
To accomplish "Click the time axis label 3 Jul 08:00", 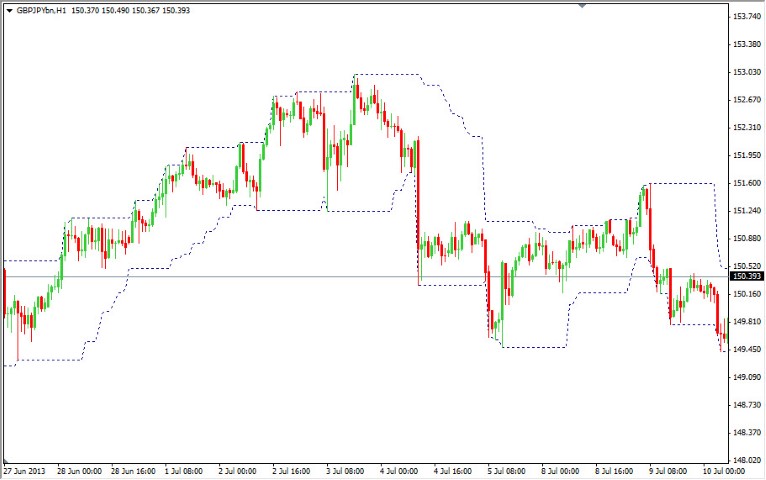I will point(345,471).
